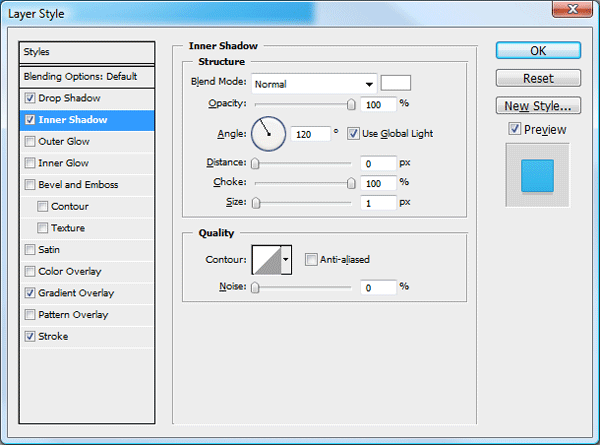Expand the Contour picker arrow
This screenshot has height=445, width=600.
pos(286,260)
